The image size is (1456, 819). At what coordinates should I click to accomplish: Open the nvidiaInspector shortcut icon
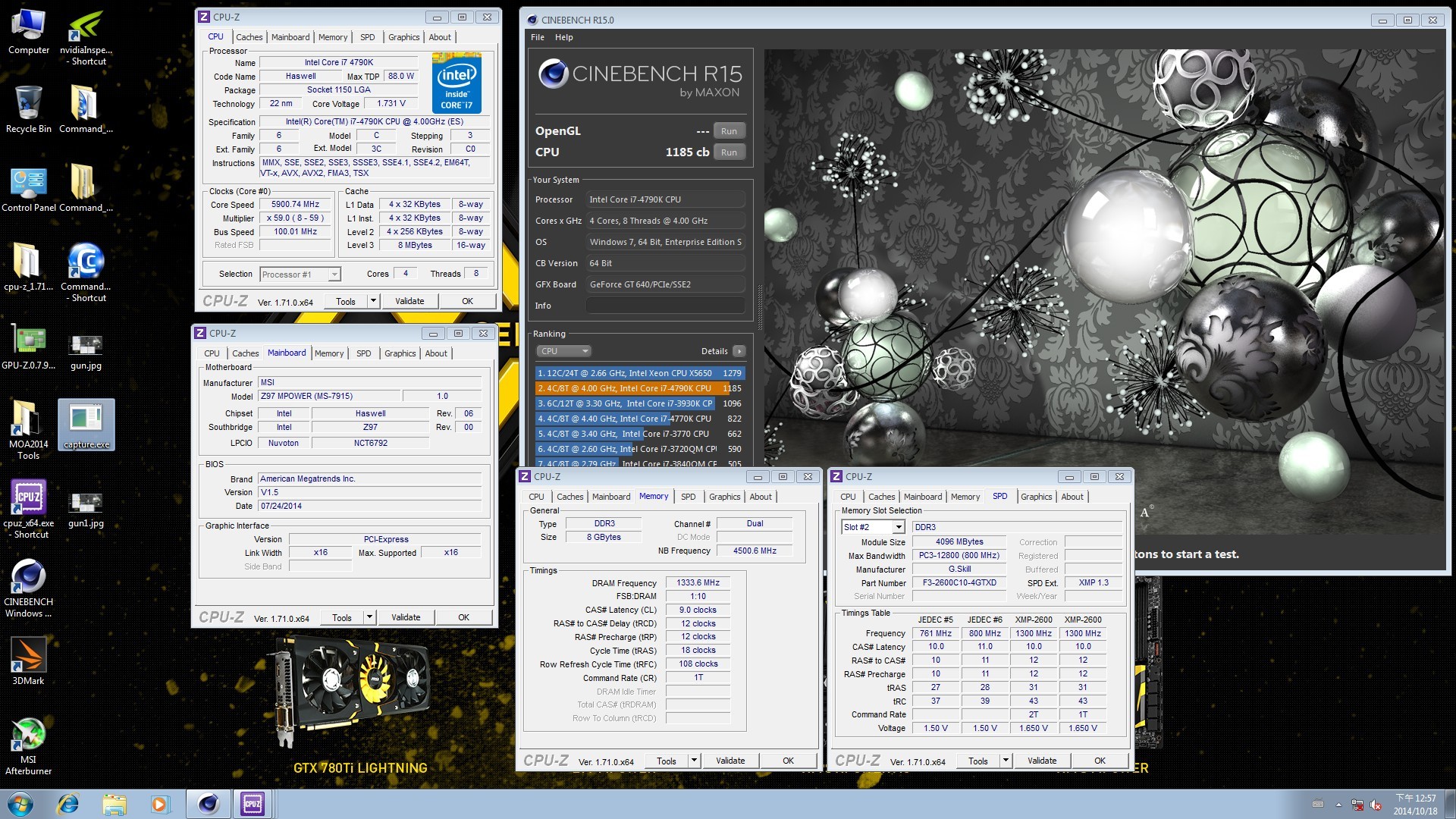(x=86, y=36)
